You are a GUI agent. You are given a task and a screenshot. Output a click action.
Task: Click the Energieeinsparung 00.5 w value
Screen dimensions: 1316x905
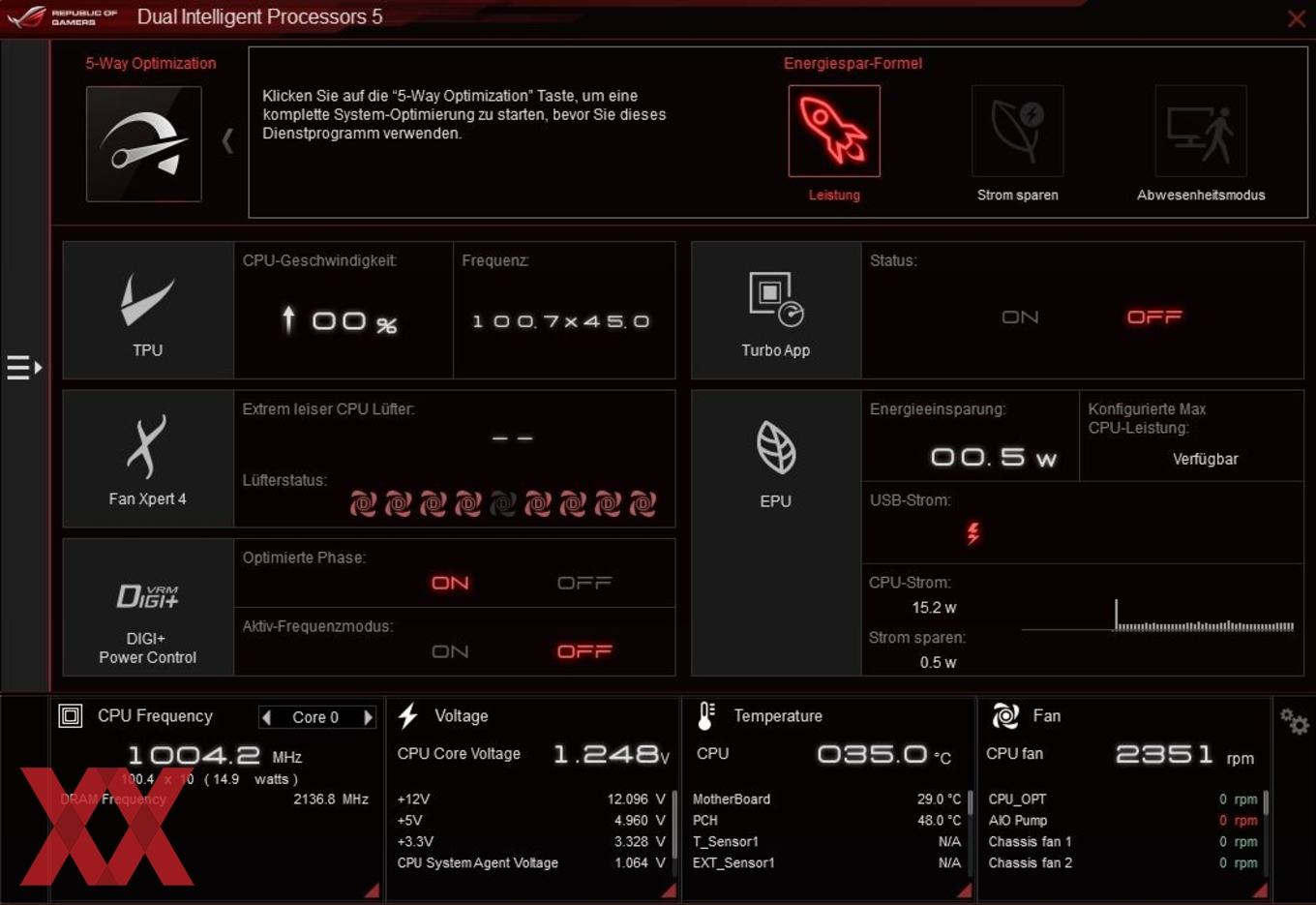pos(994,457)
